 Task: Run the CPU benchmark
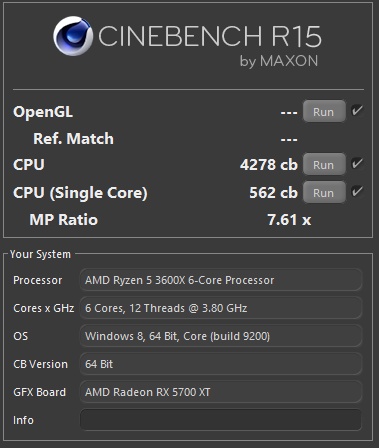tap(324, 164)
